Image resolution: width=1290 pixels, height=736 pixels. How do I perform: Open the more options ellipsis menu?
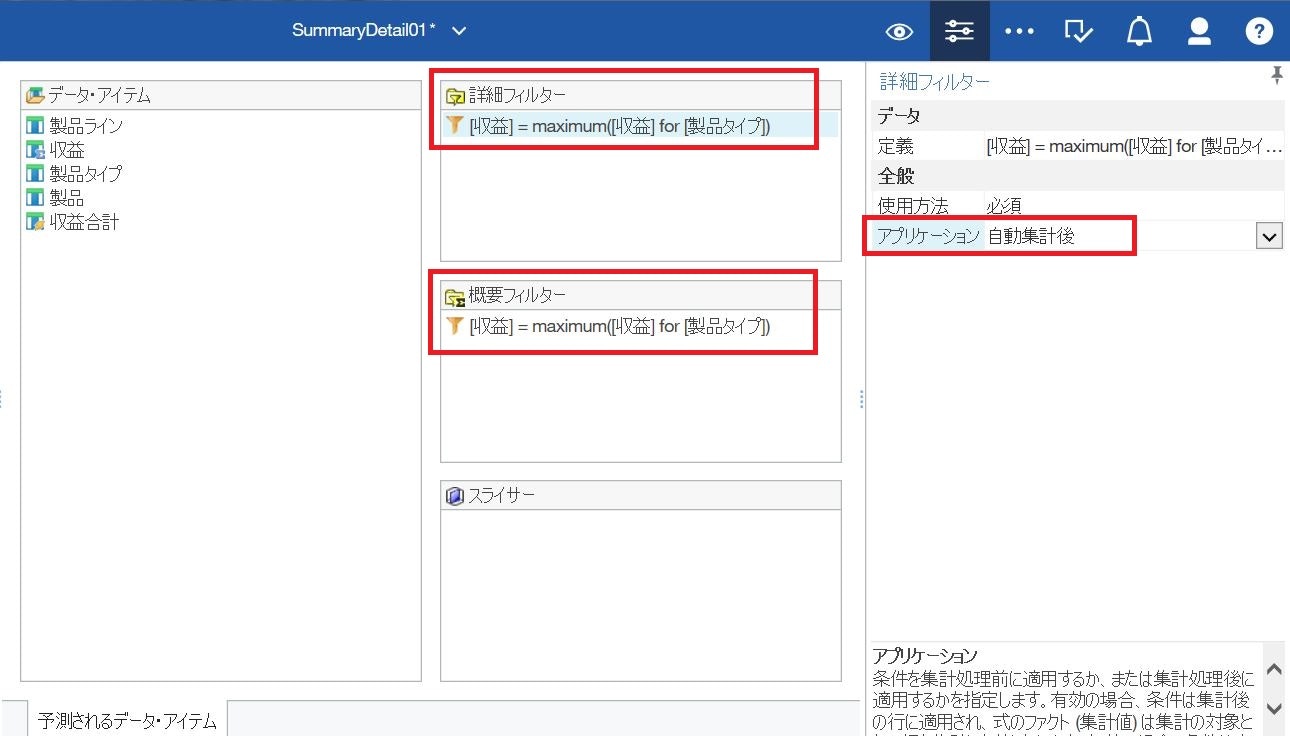coord(1019,31)
